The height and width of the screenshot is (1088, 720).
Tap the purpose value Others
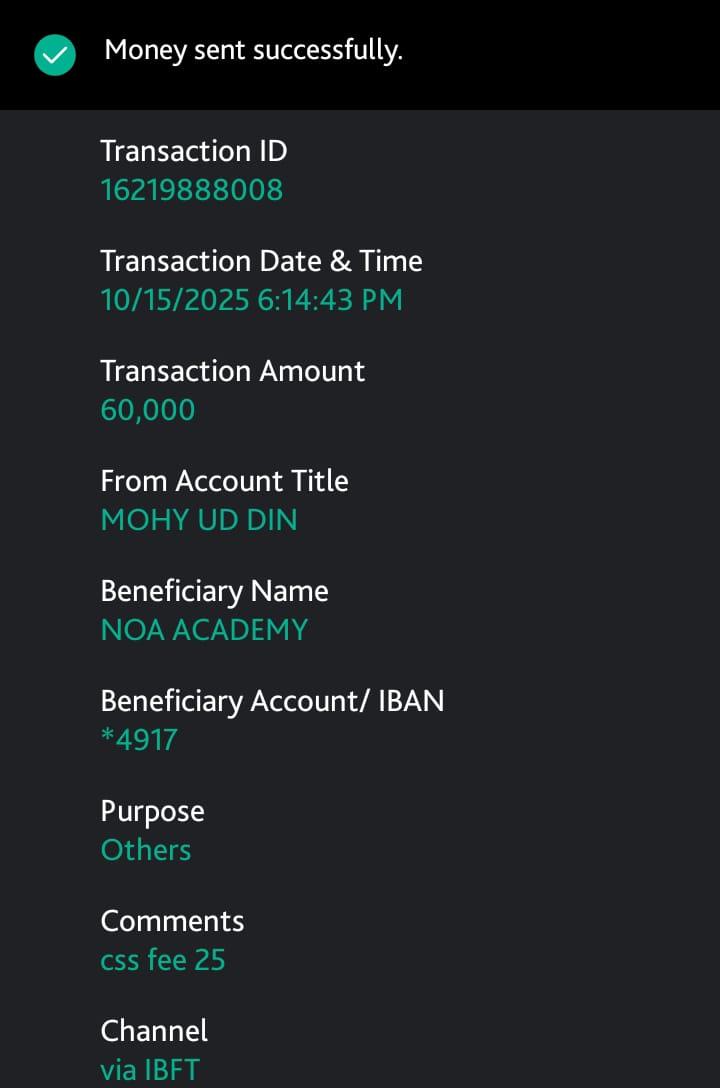pyautogui.click(x=146, y=850)
